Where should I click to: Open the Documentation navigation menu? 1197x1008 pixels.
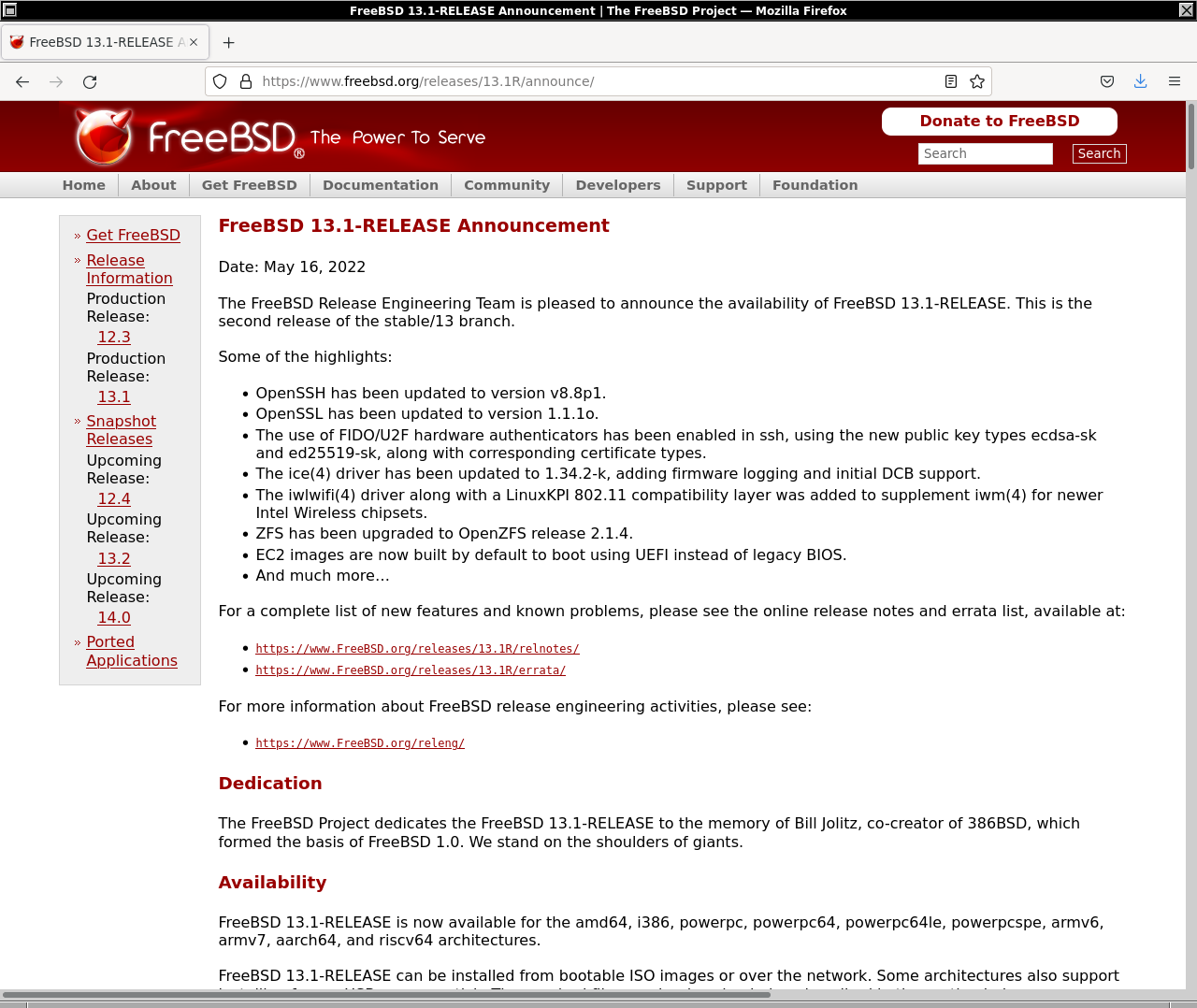coord(380,185)
